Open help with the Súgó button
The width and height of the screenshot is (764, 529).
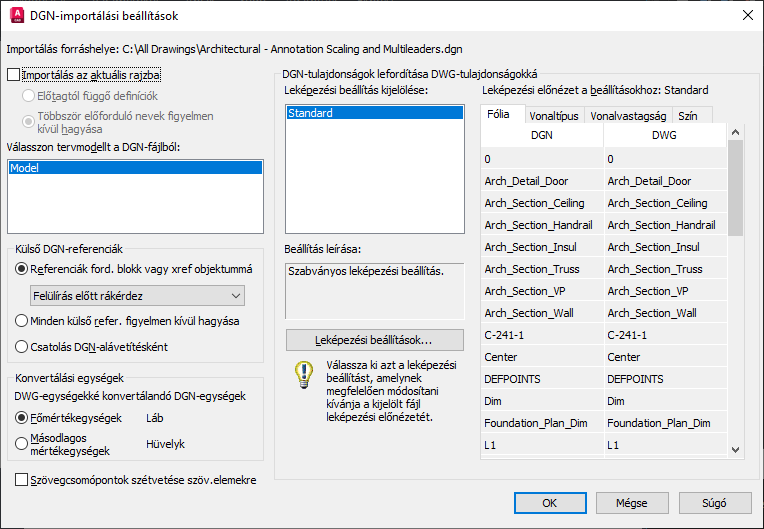(715, 503)
